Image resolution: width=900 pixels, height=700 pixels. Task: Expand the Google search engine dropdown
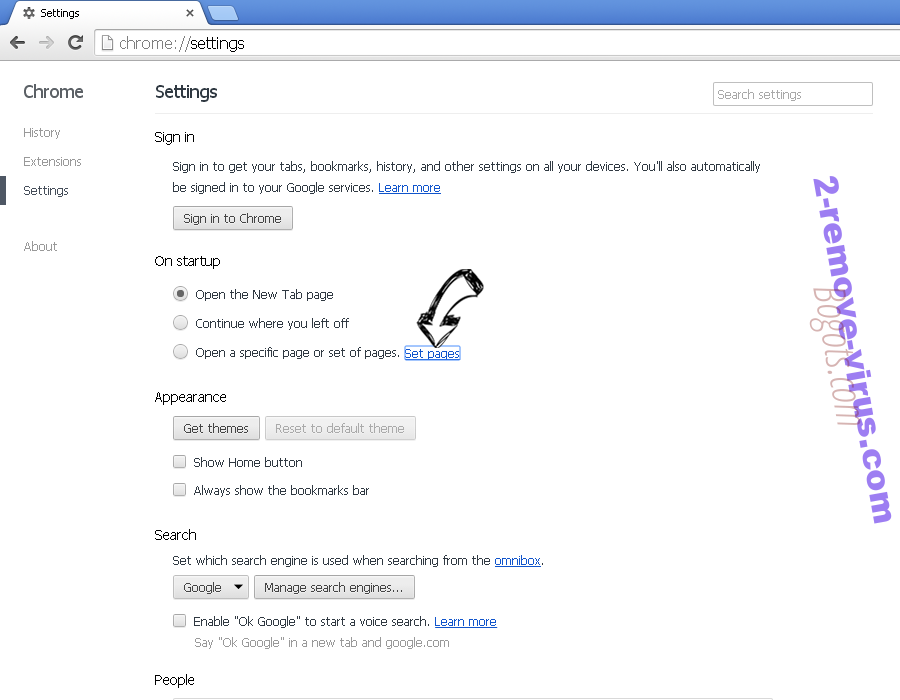211,587
